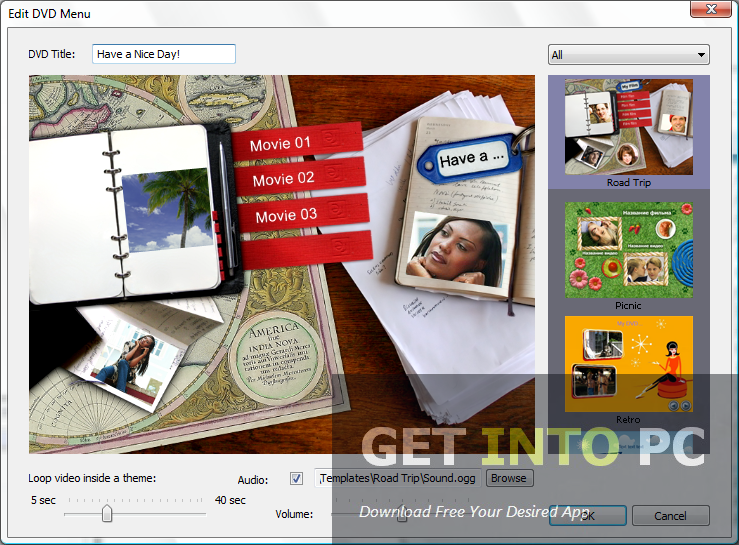Click the OK button
The width and height of the screenshot is (739, 545).
click(588, 516)
